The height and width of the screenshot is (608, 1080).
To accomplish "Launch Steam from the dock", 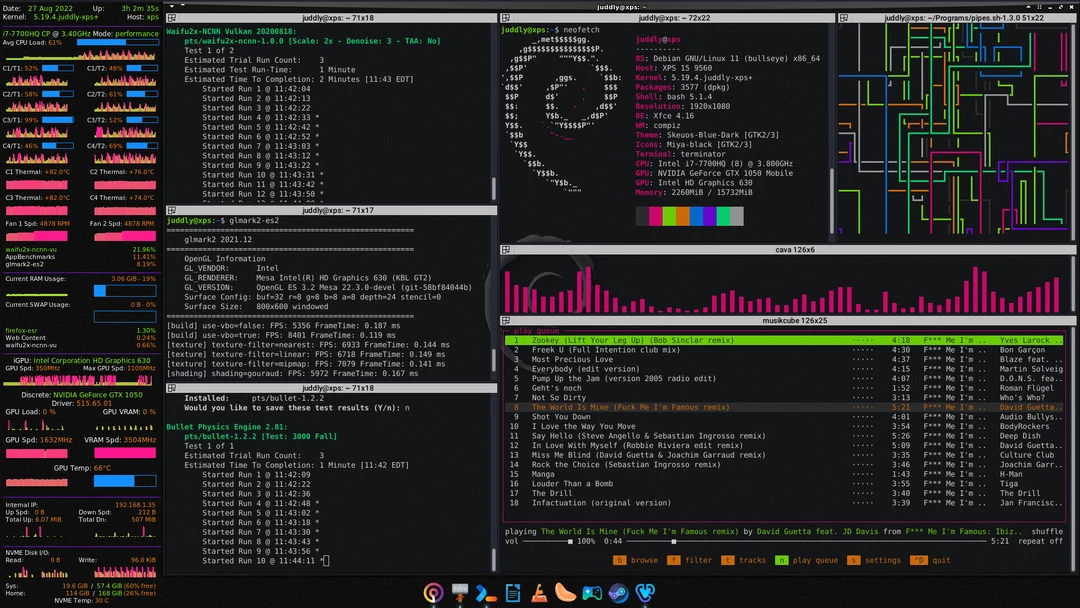I will (620, 592).
